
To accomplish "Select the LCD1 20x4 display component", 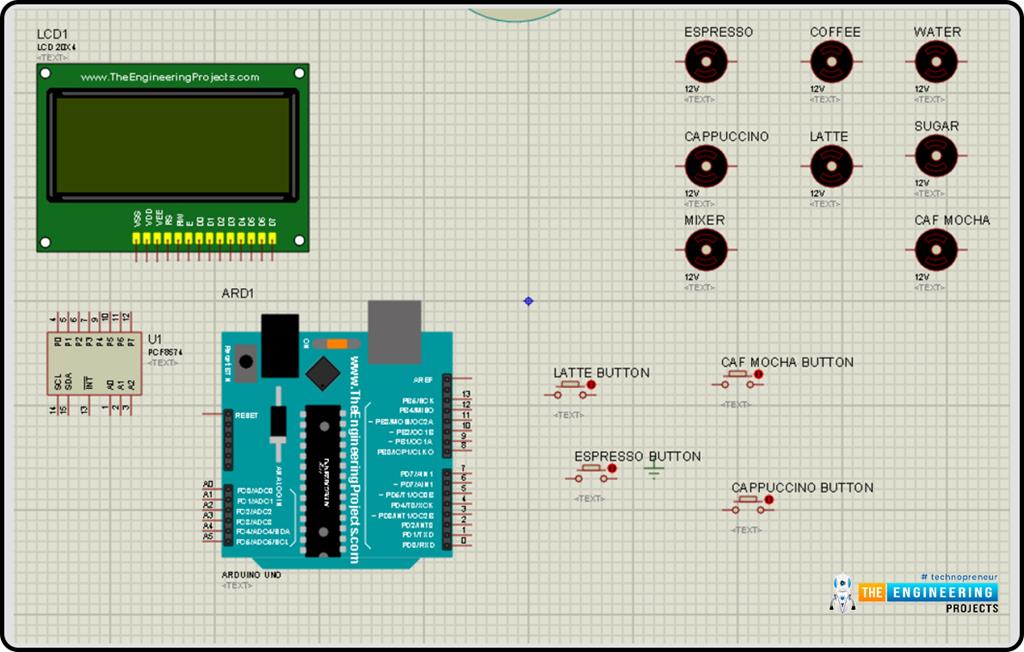I will click(175, 155).
